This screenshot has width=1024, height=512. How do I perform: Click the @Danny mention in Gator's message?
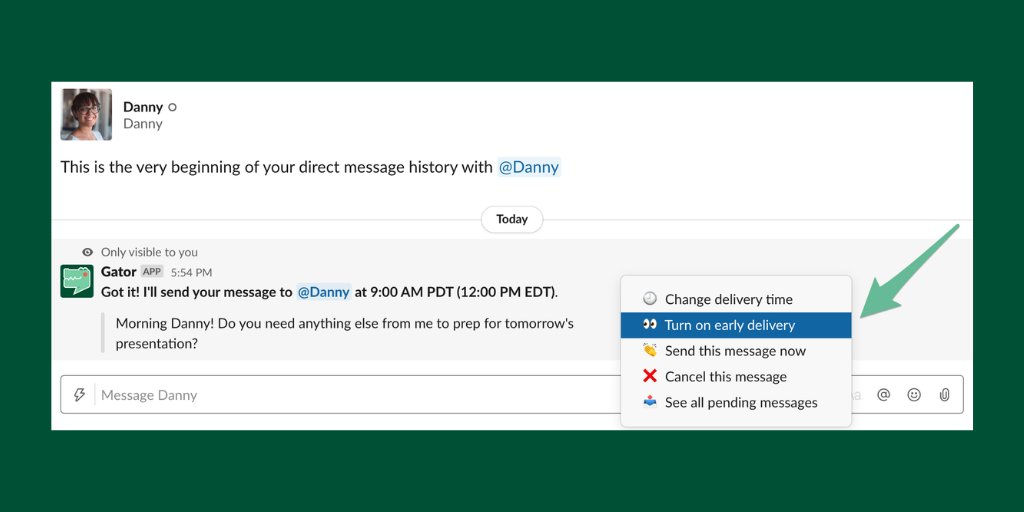click(x=324, y=292)
